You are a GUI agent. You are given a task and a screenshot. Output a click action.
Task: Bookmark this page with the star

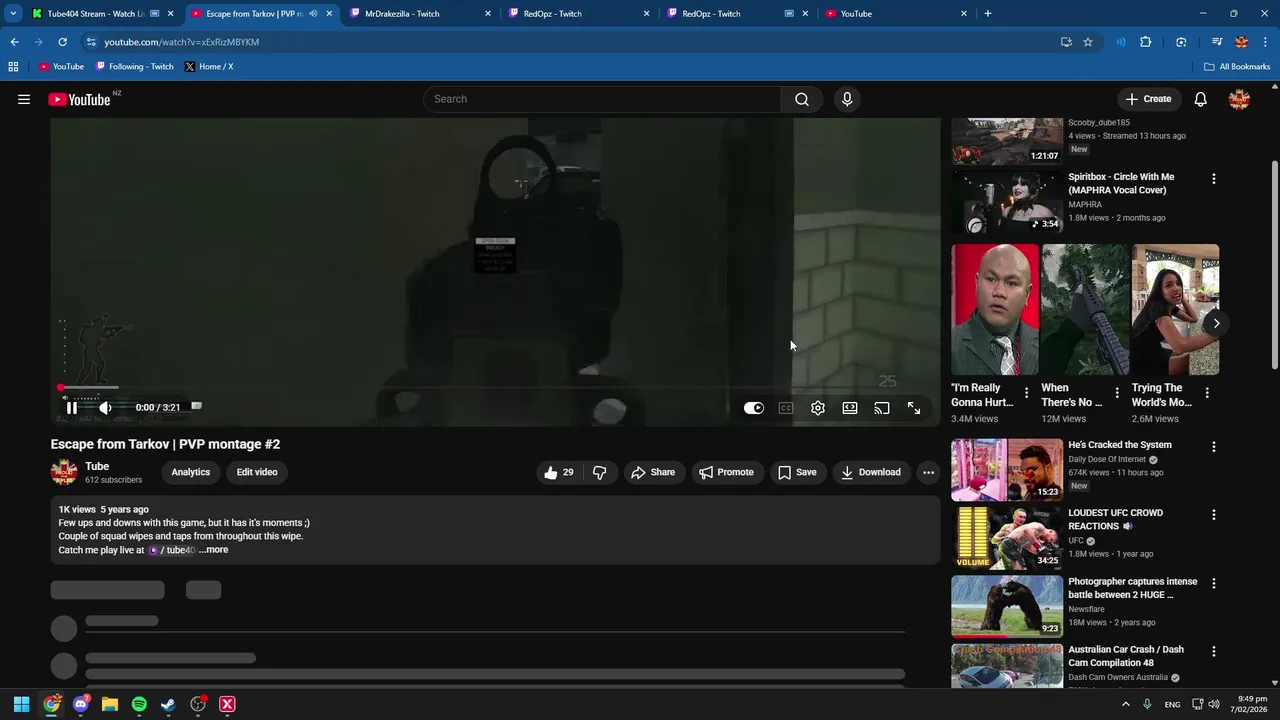tap(1088, 42)
